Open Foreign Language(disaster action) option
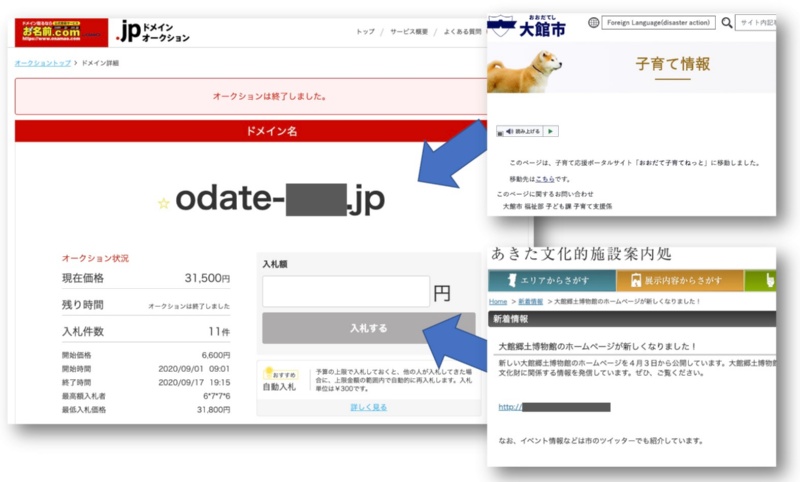This screenshot has height=482, width=800. point(657,22)
